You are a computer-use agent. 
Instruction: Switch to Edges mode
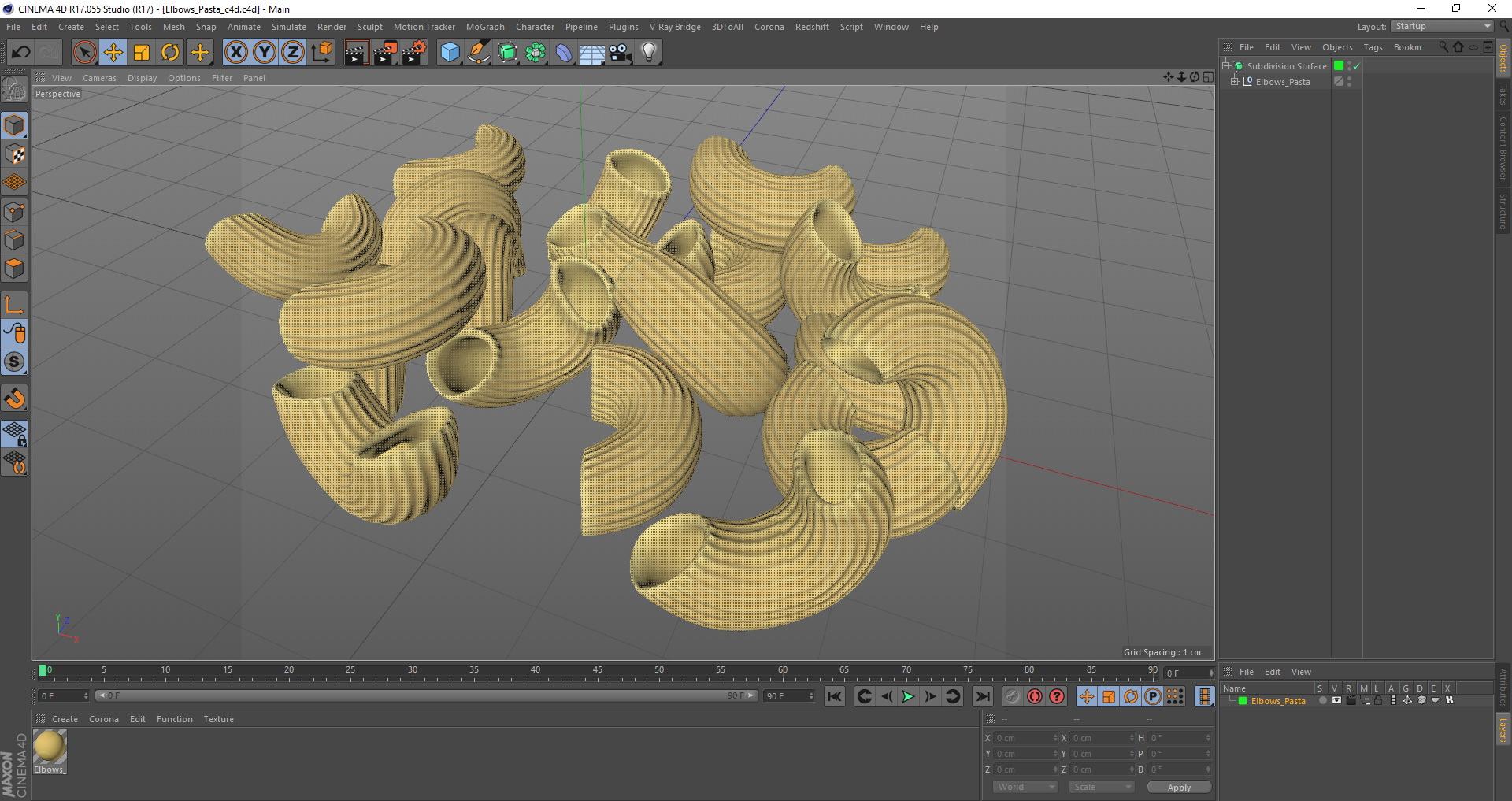[14, 240]
